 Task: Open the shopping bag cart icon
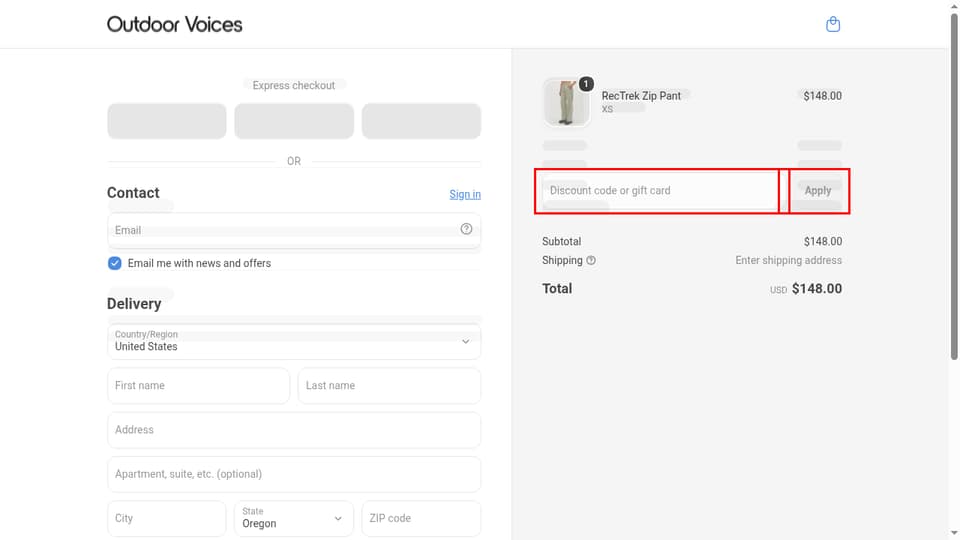pyautogui.click(x=833, y=24)
